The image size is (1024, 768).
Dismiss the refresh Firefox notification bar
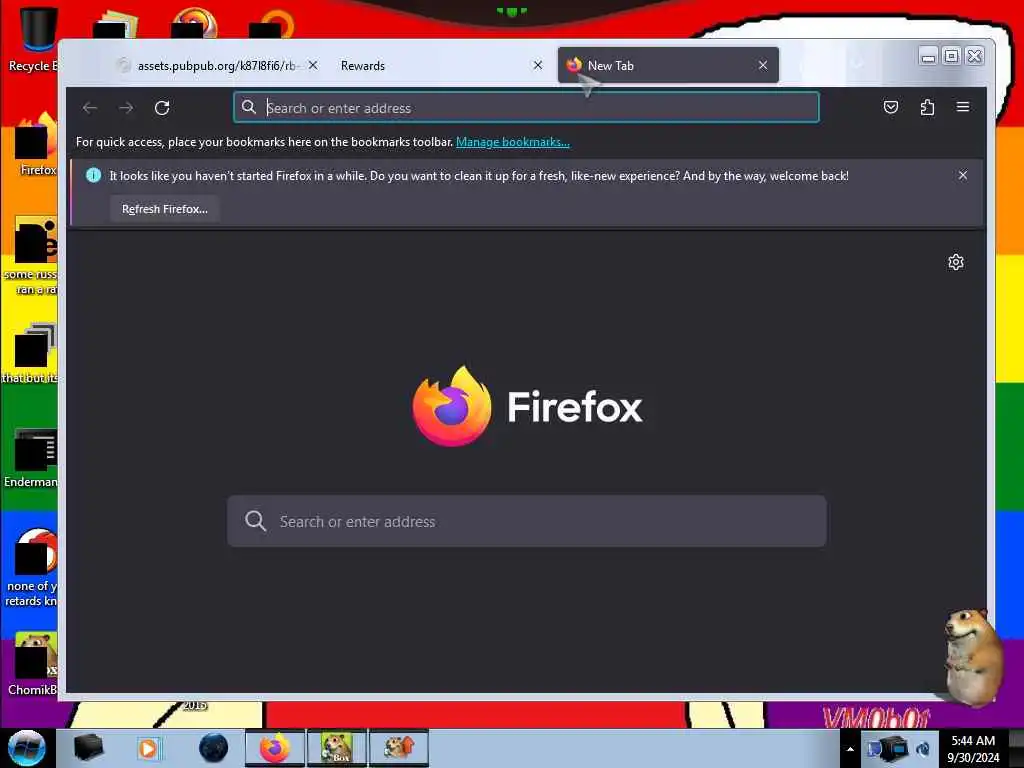pyautogui.click(x=963, y=175)
